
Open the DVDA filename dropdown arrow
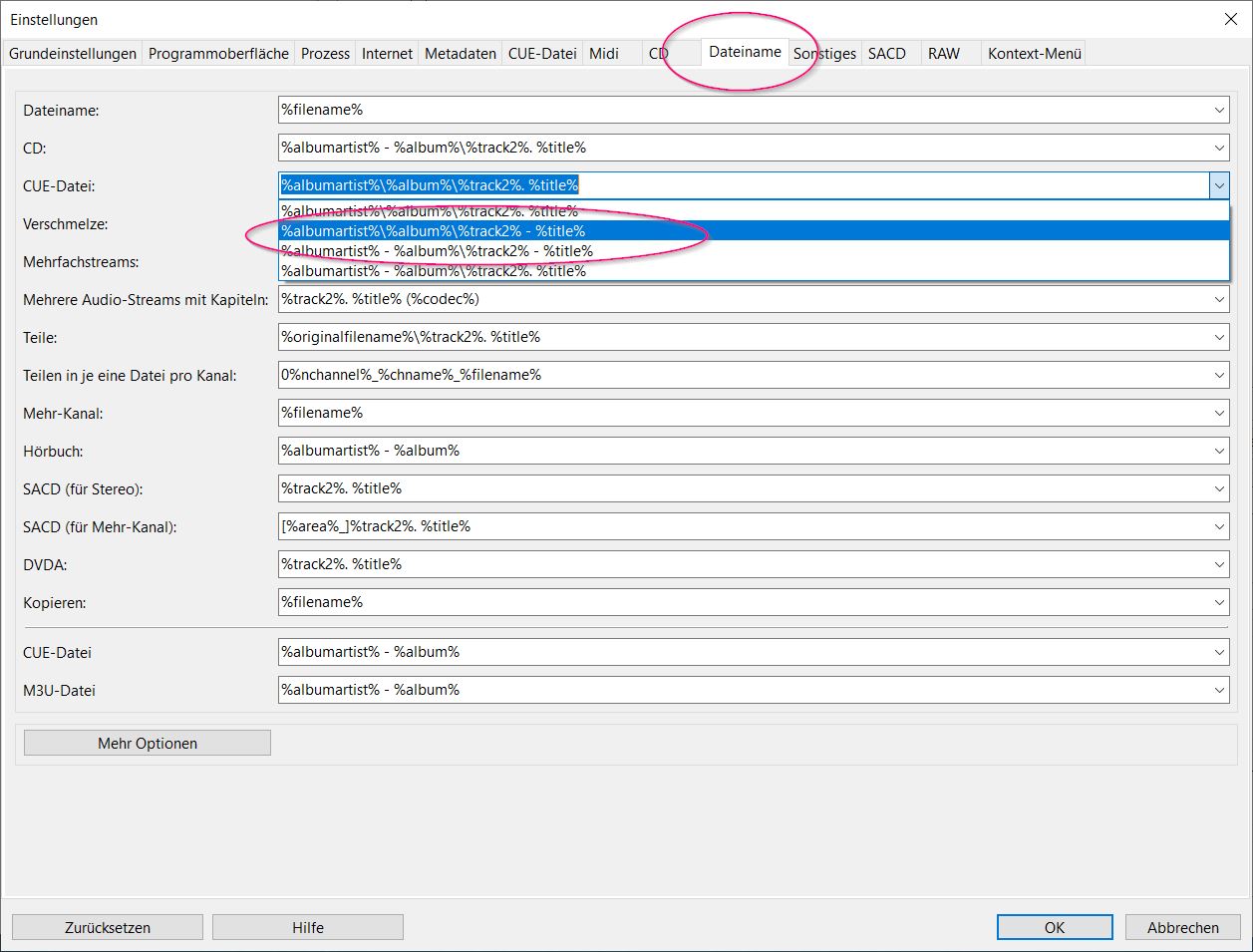(1219, 564)
